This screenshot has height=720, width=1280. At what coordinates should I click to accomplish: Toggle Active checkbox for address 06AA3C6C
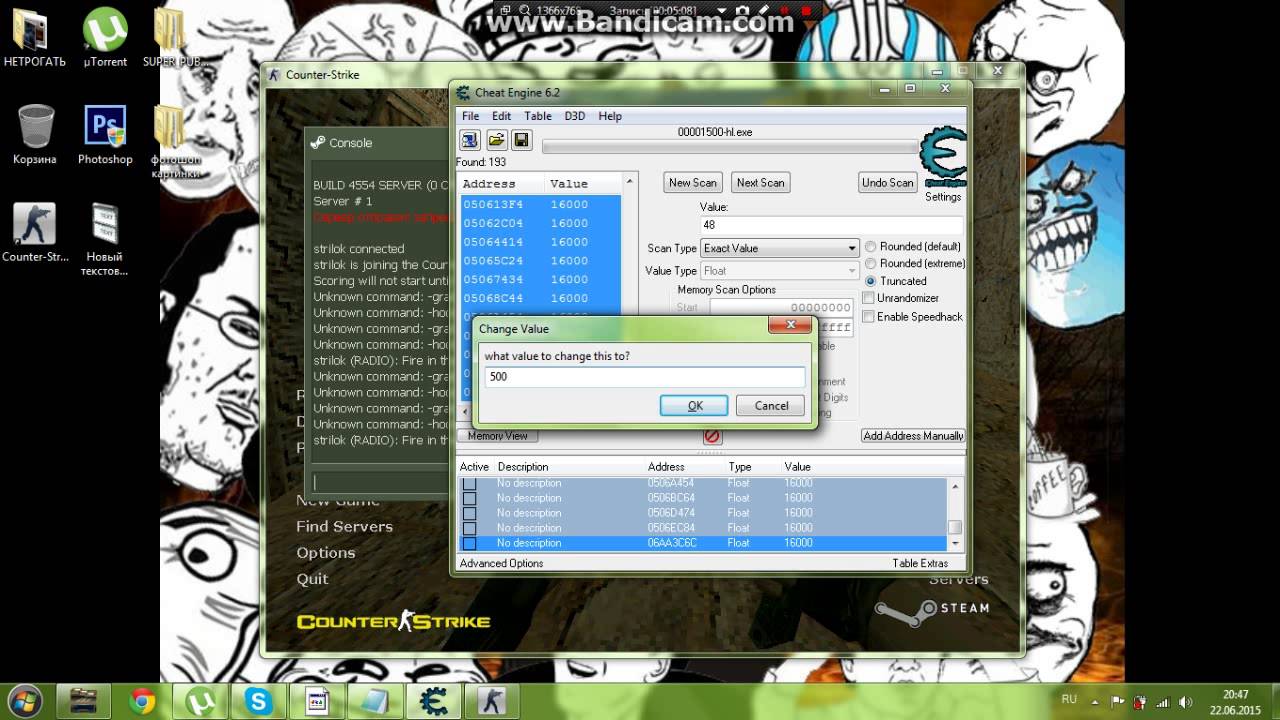coord(469,543)
